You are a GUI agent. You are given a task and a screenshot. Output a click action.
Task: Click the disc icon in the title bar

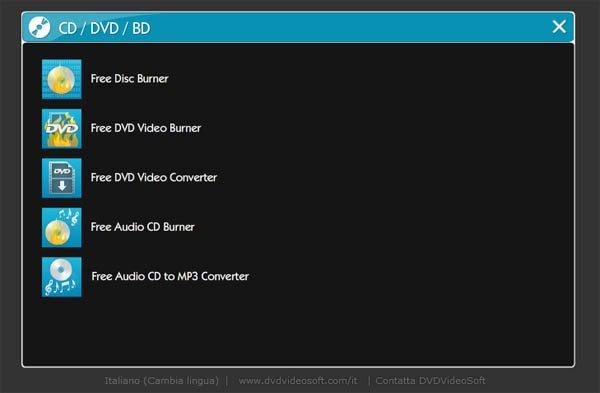click(39, 28)
